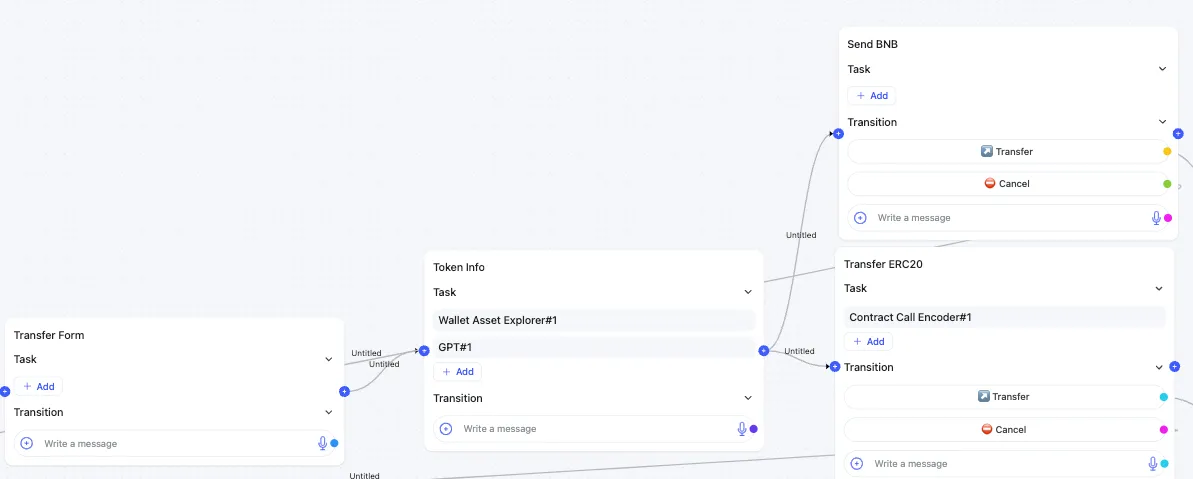Click microphone icon in Transfer Form message box

pyautogui.click(x=322, y=443)
